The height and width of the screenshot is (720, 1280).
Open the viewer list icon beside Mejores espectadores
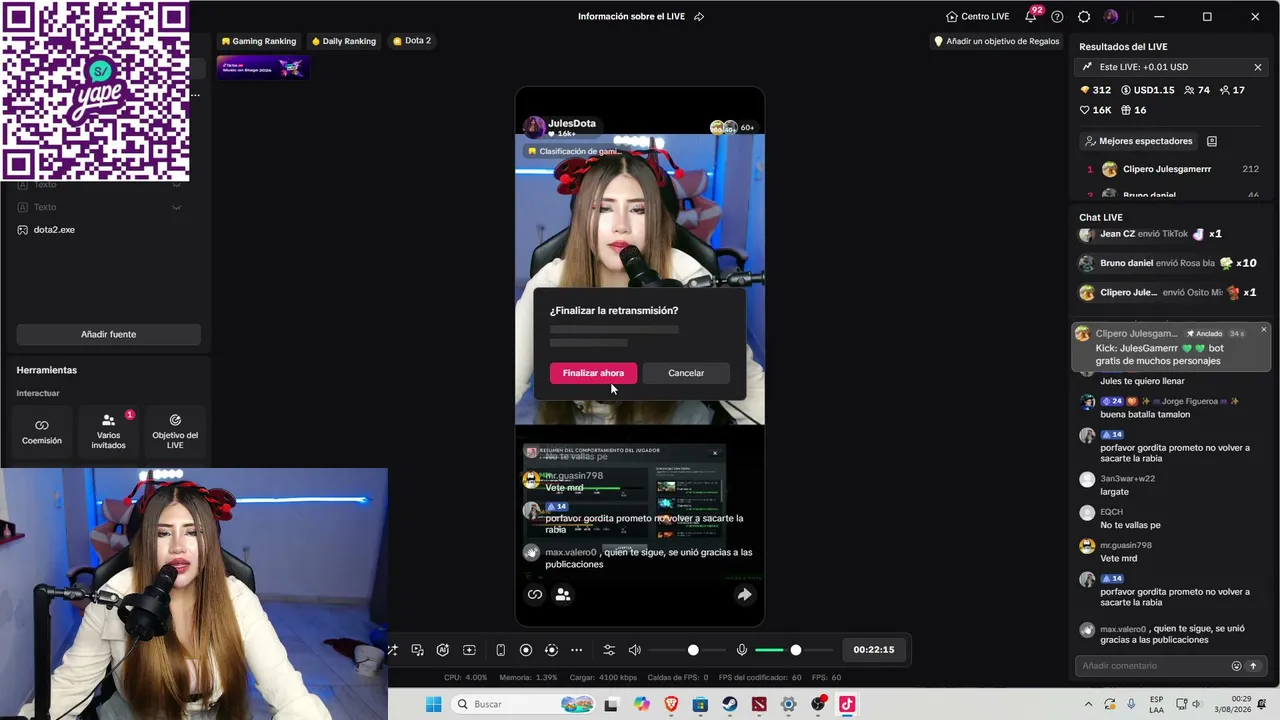(x=1212, y=141)
